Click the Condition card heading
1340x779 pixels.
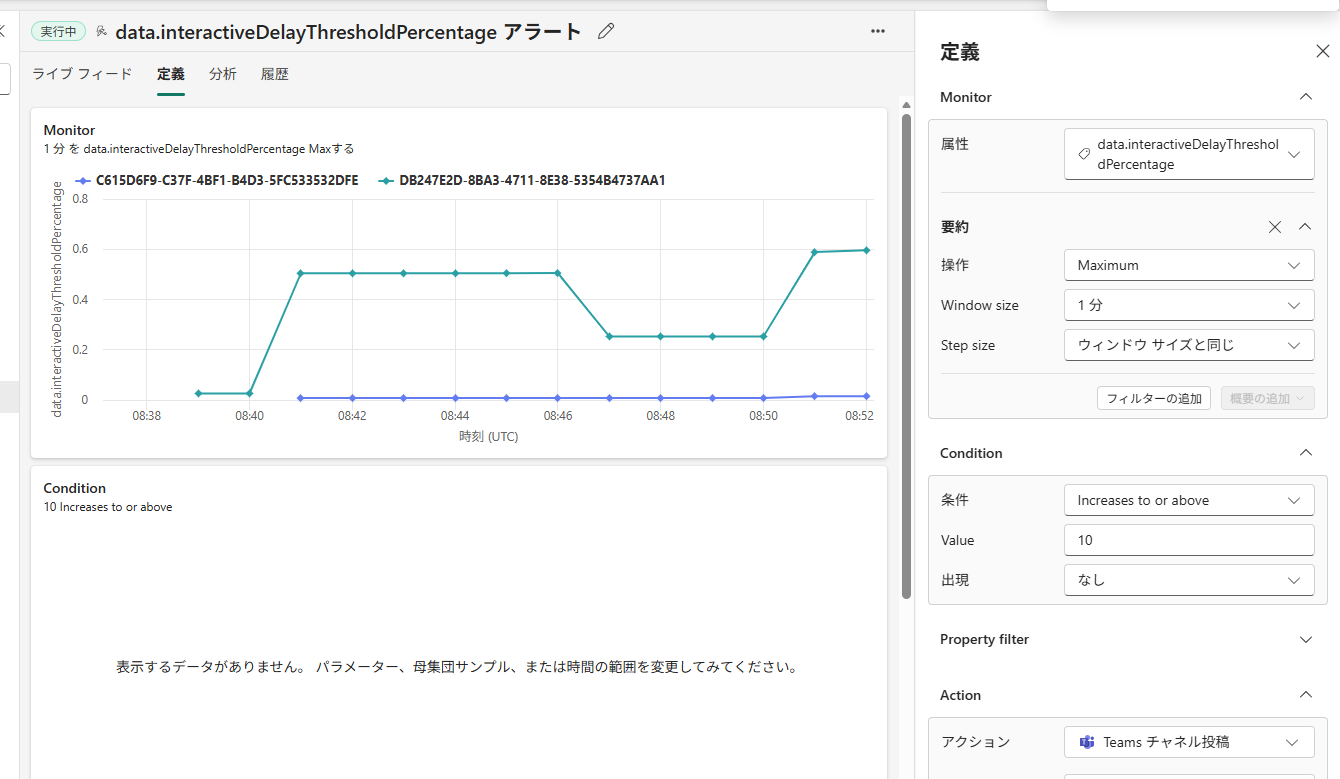75,488
